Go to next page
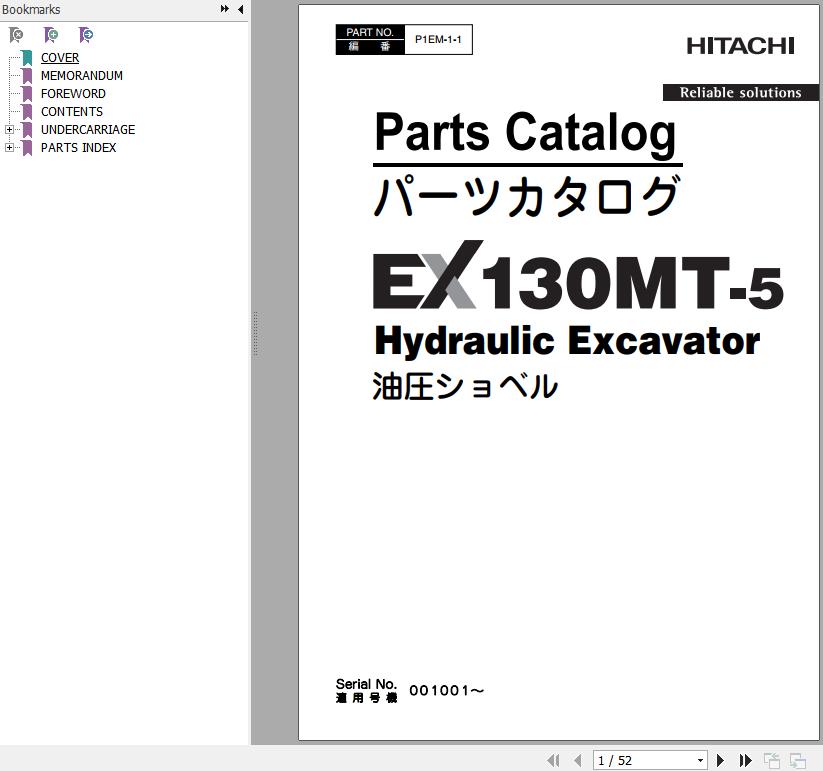This screenshot has height=771, width=823. pos(721,760)
